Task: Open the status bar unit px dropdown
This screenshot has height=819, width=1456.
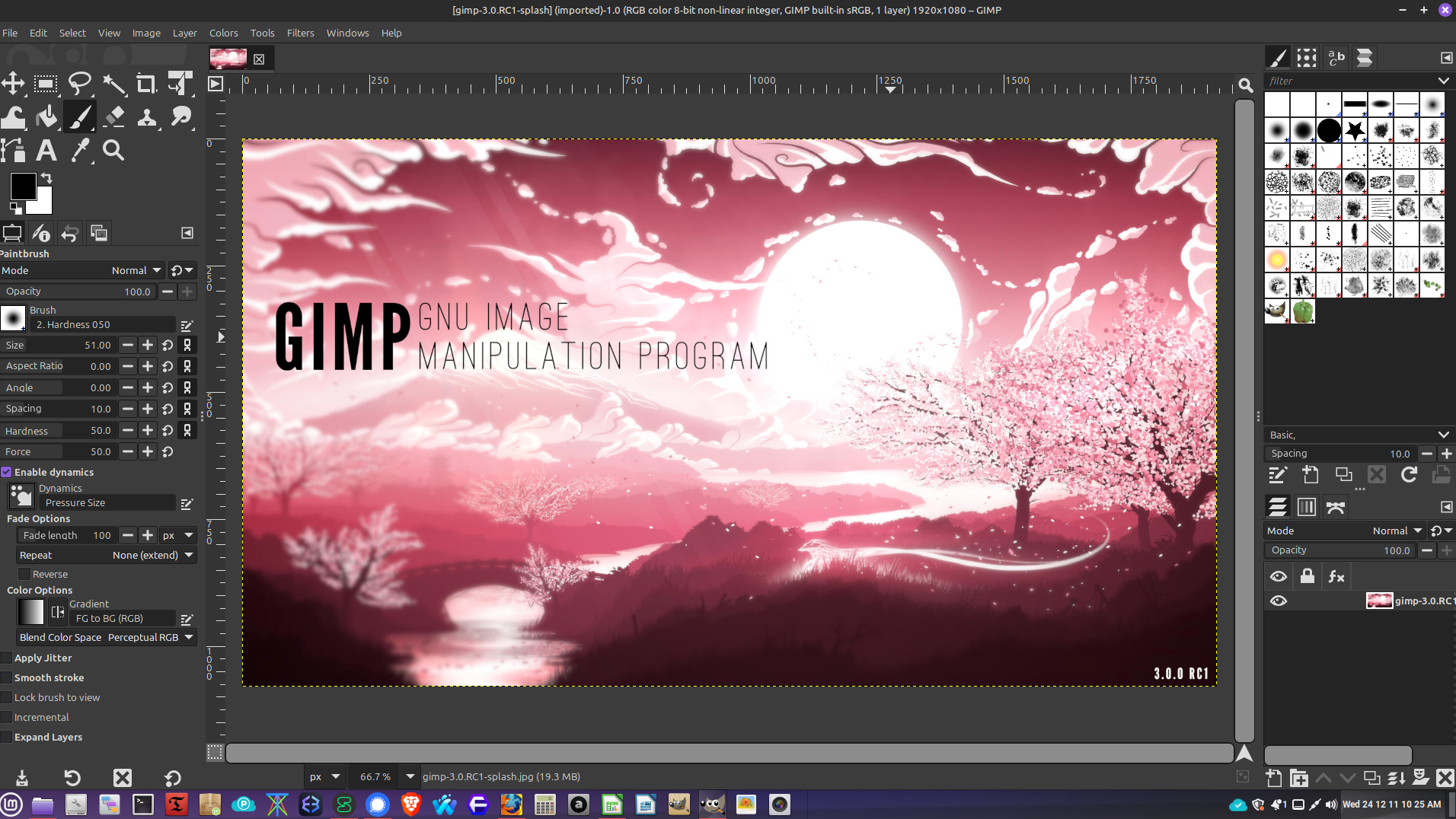Action: pyautogui.click(x=324, y=776)
